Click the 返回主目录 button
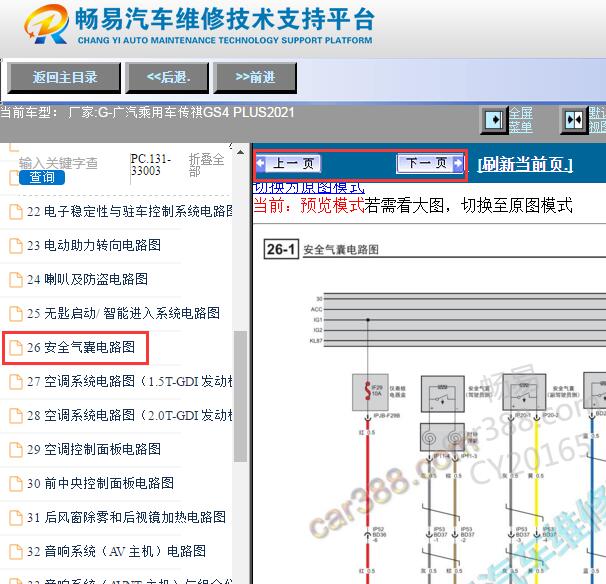606x584 pixels. pyautogui.click(x=64, y=78)
